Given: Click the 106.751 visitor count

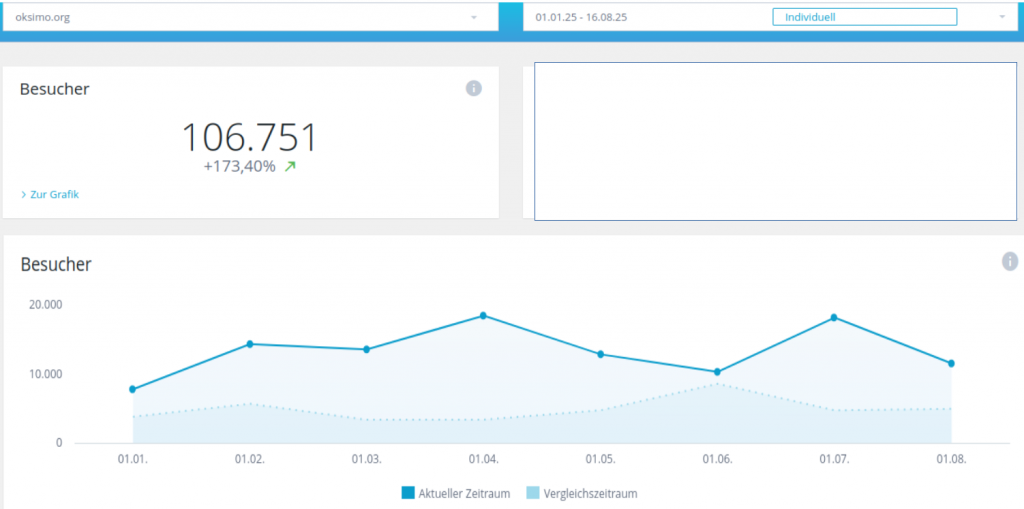Looking at the screenshot, I should (249, 137).
